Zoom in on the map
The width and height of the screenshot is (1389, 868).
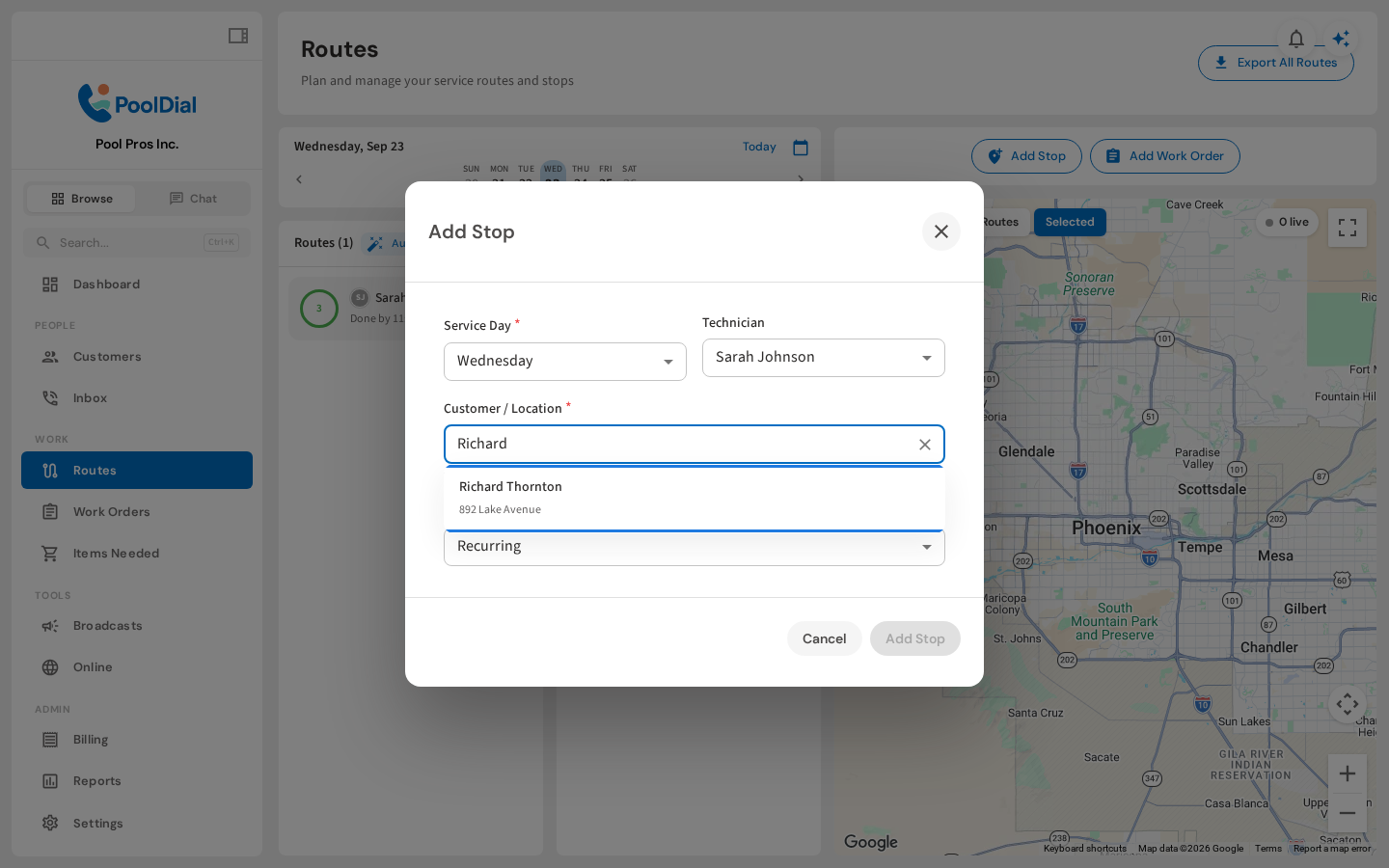click(1348, 773)
